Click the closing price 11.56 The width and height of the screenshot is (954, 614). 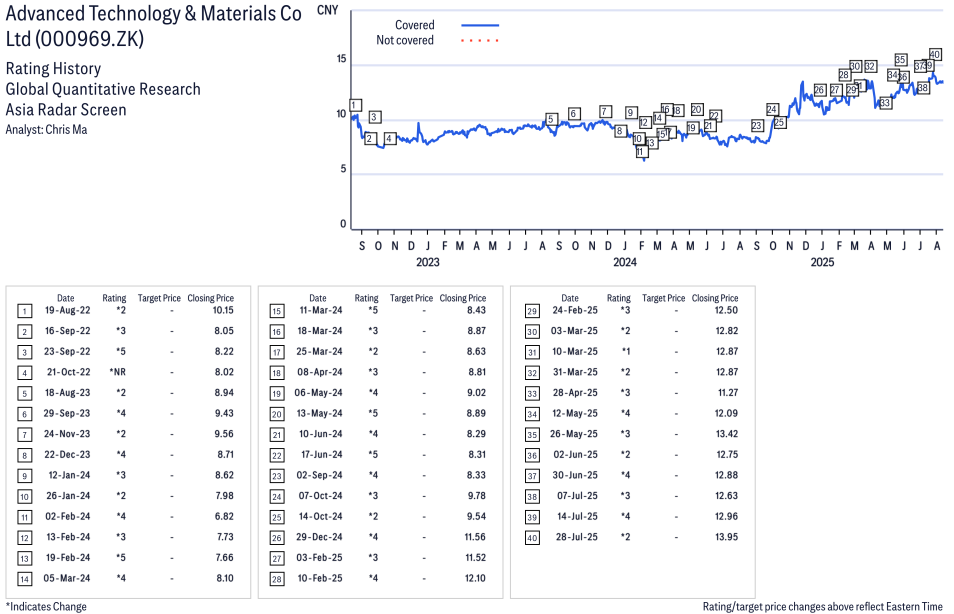[x=475, y=537]
